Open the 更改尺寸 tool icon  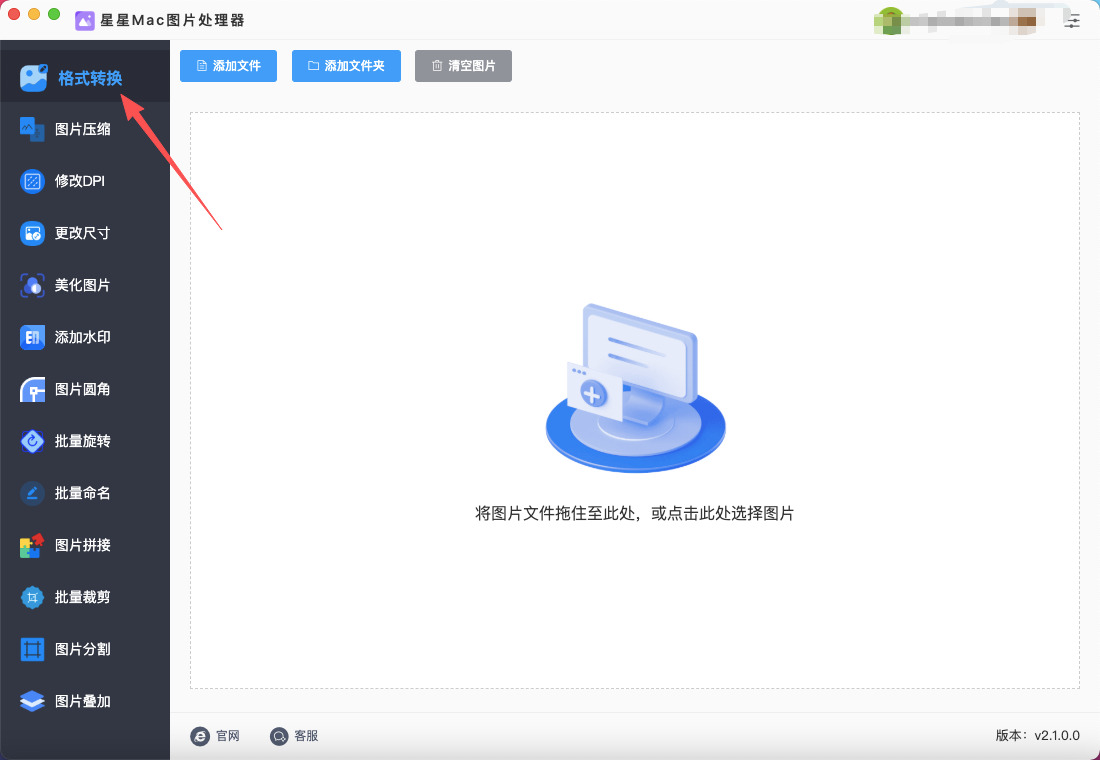(x=32, y=233)
